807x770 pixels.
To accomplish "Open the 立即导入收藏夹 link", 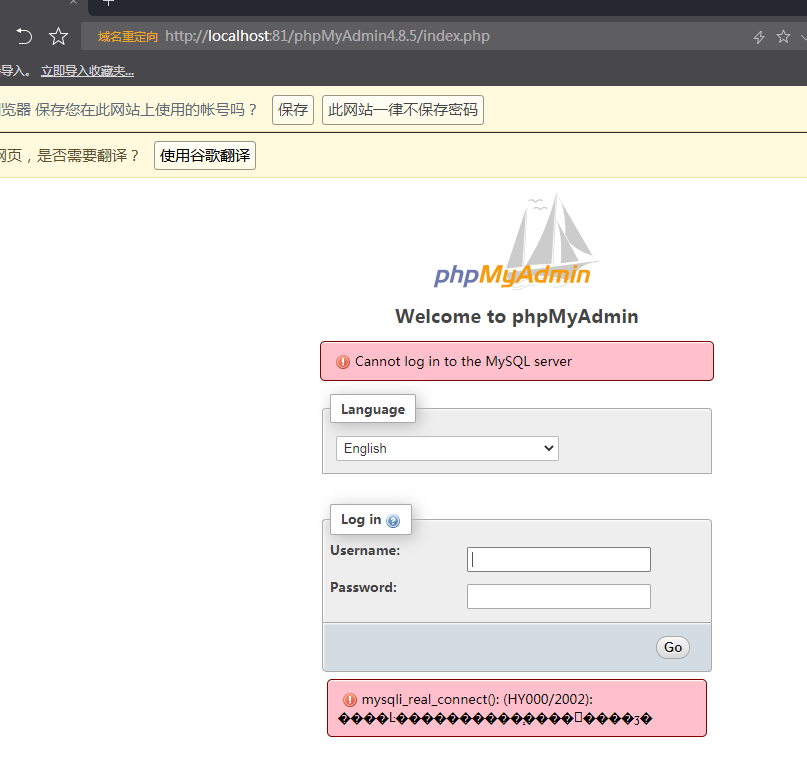I will pos(87,71).
